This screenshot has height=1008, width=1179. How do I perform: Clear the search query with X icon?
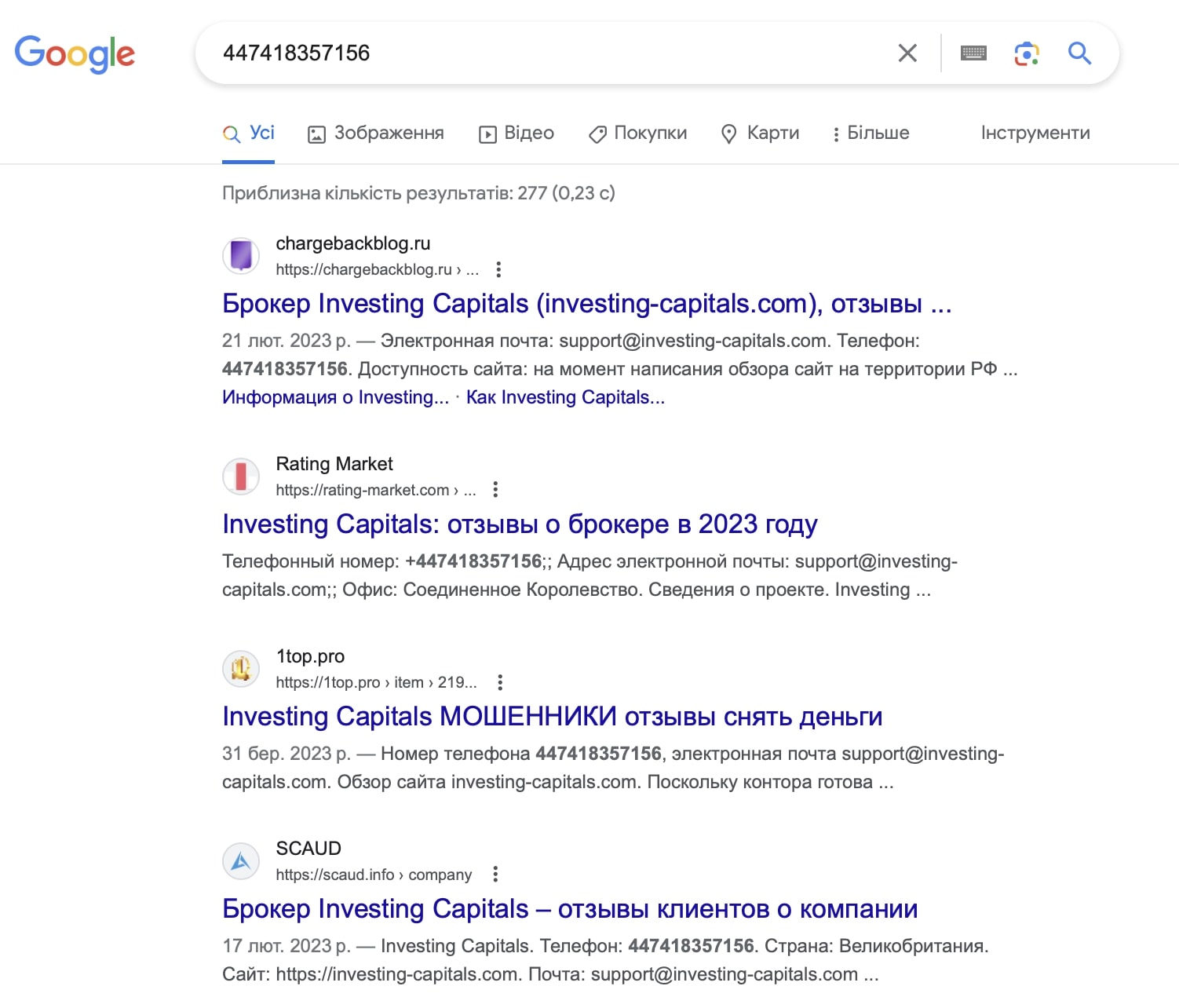pos(907,53)
